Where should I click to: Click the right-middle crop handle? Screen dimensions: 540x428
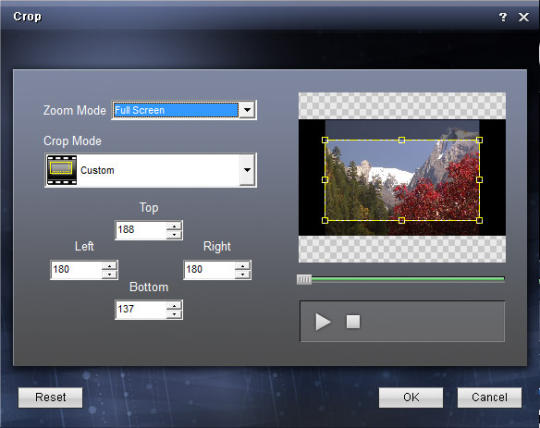479,180
